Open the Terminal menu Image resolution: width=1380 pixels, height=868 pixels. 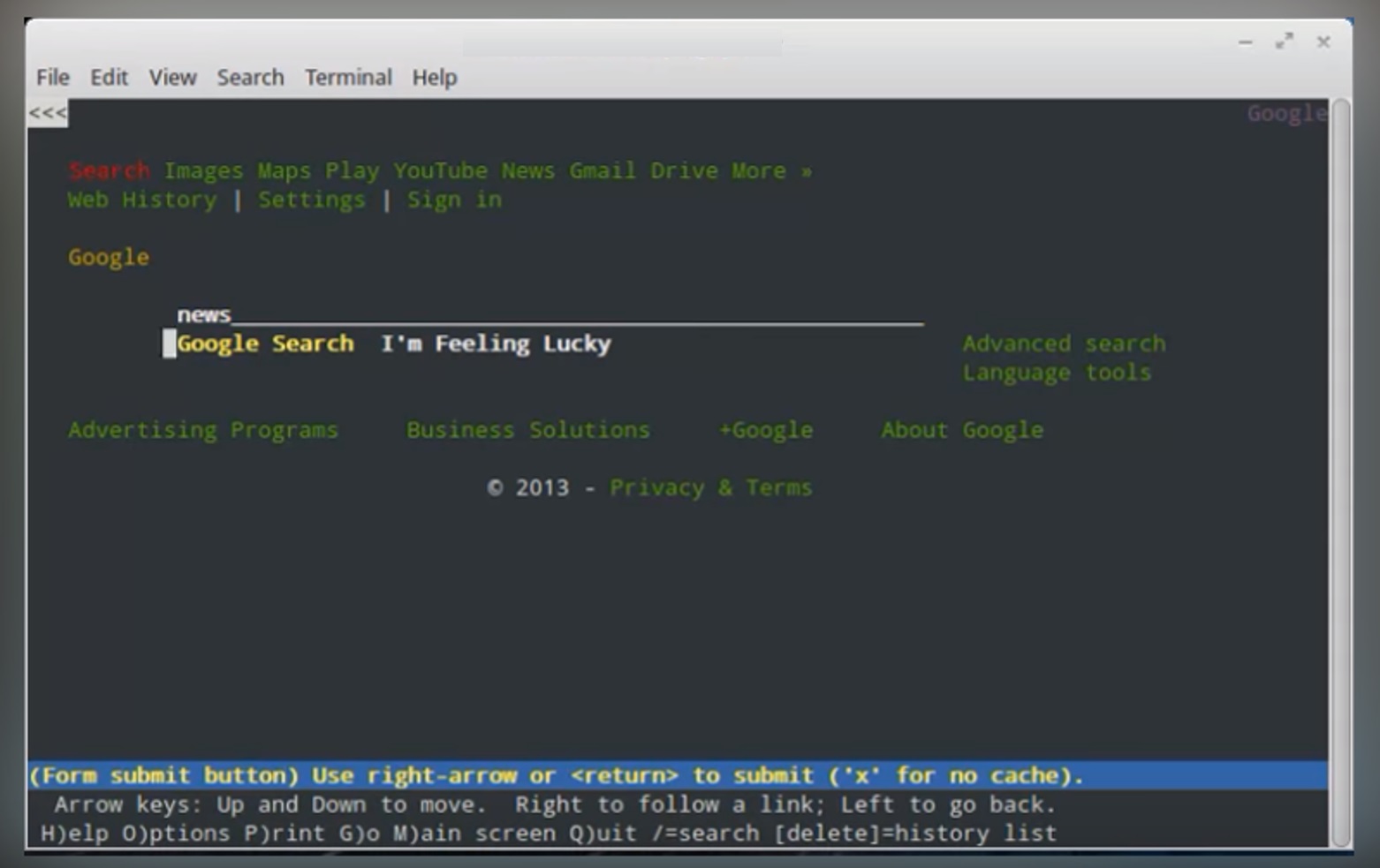tap(348, 78)
